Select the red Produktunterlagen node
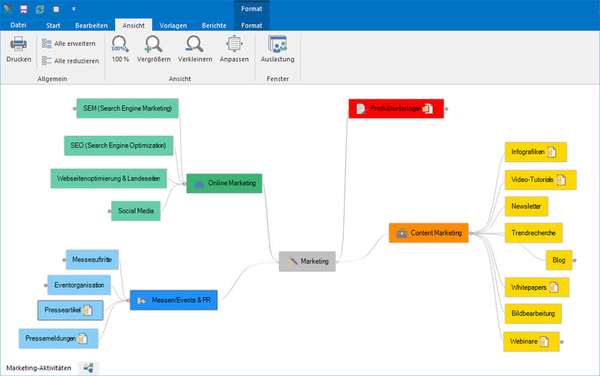Viewport: 600px width, 376px height. coord(396,109)
